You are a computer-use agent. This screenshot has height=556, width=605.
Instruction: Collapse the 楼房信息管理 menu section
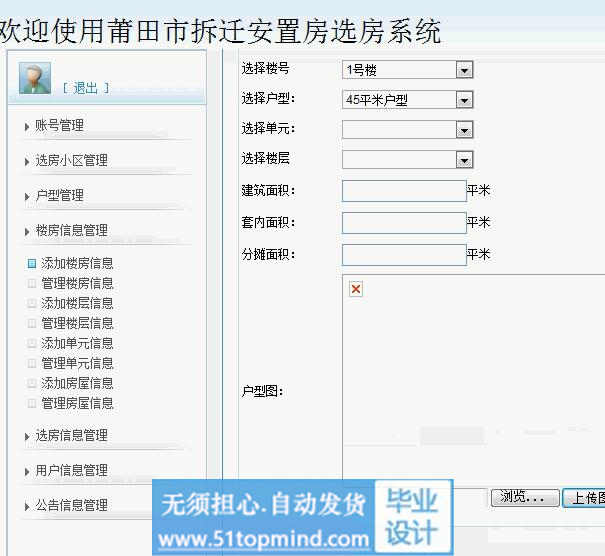click(71, 231)
